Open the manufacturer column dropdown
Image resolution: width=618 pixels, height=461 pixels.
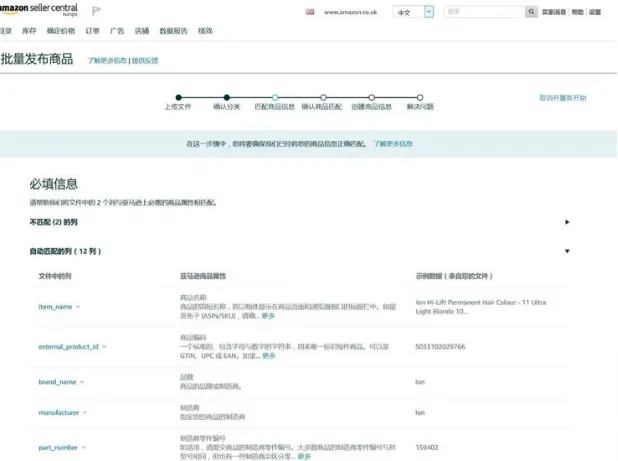63,413
